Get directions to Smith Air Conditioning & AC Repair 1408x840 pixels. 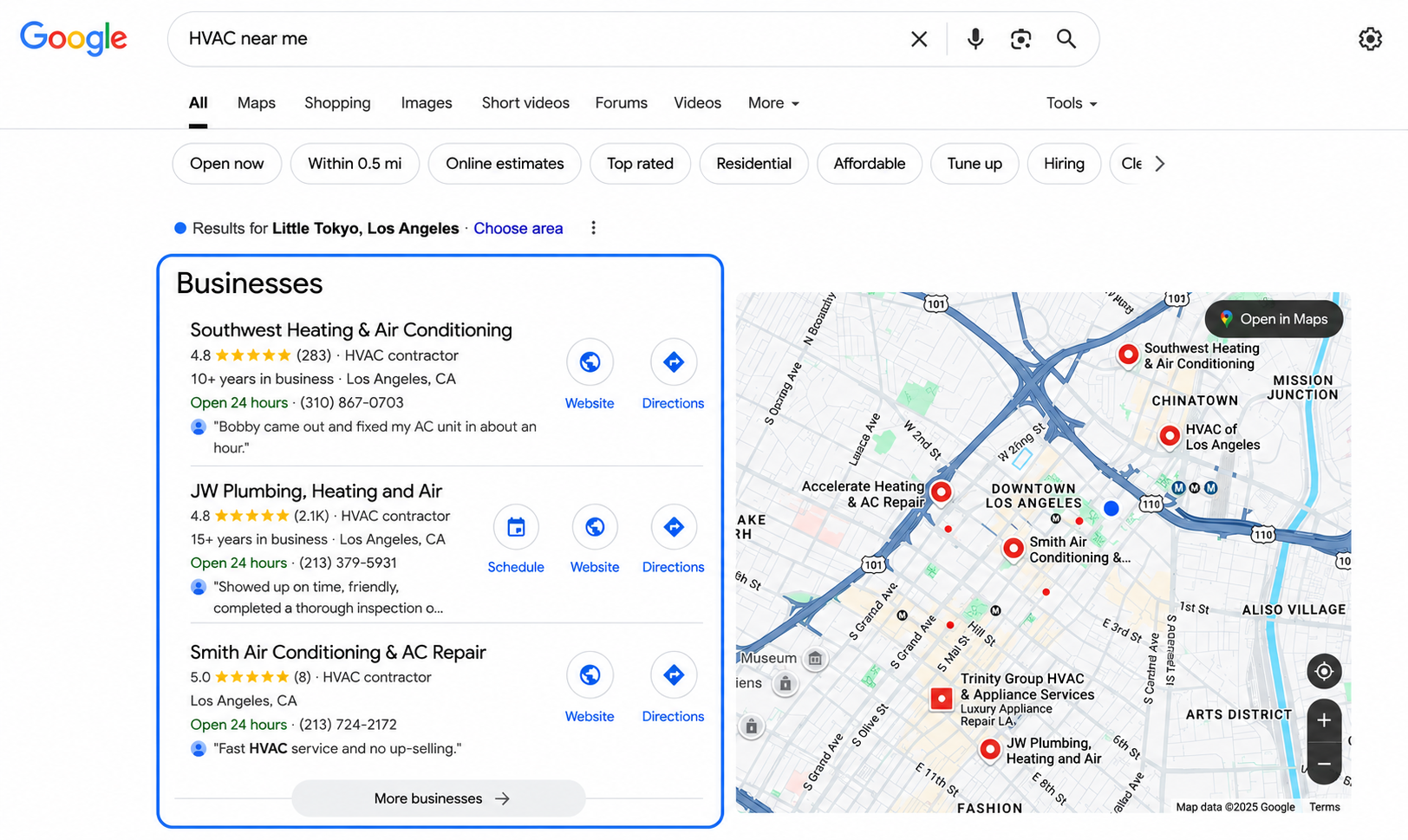[x=674, y=674]
